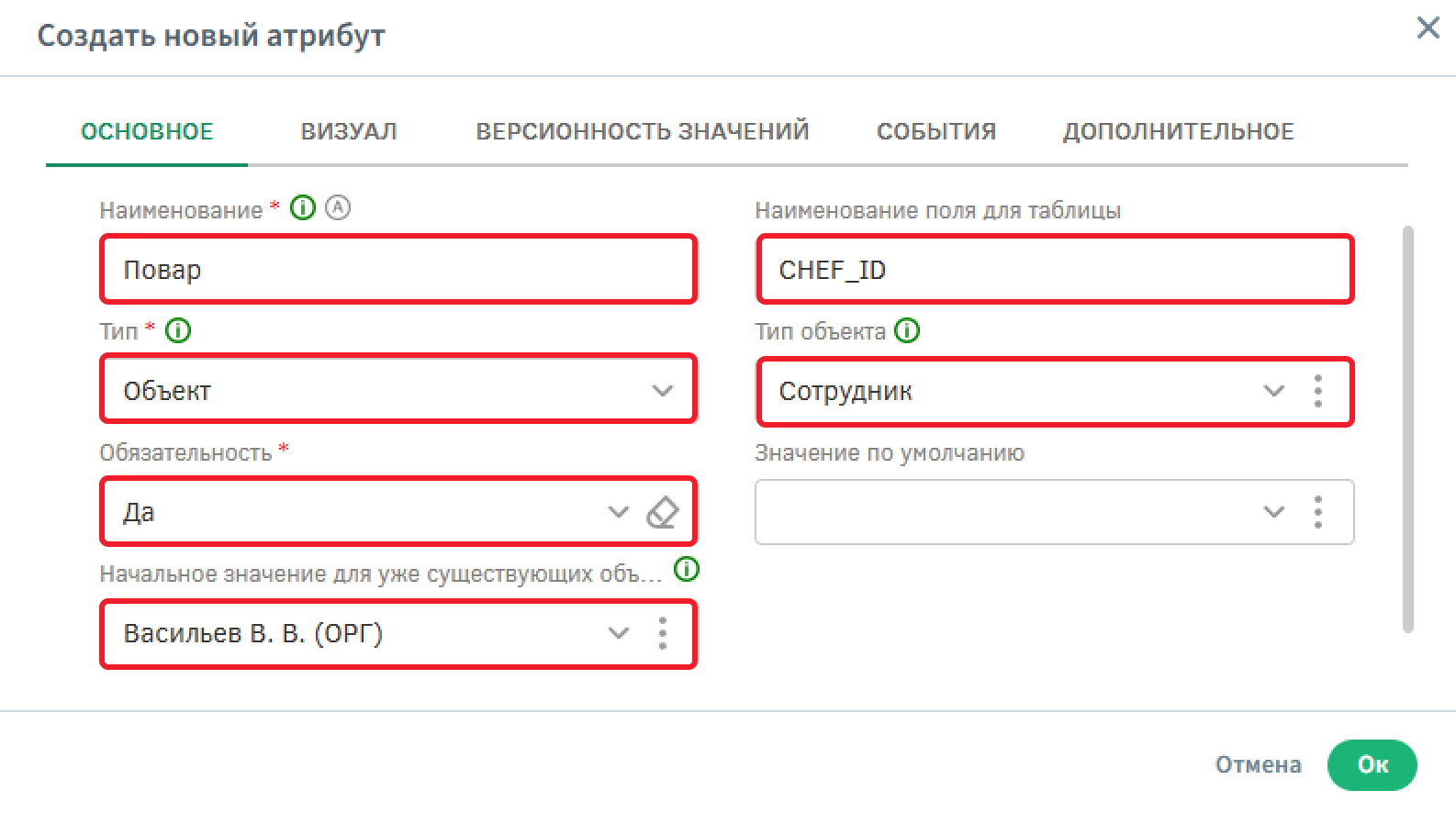
Task: Expand the Тип dropdown showing Объект
Action: pos(663,391)
